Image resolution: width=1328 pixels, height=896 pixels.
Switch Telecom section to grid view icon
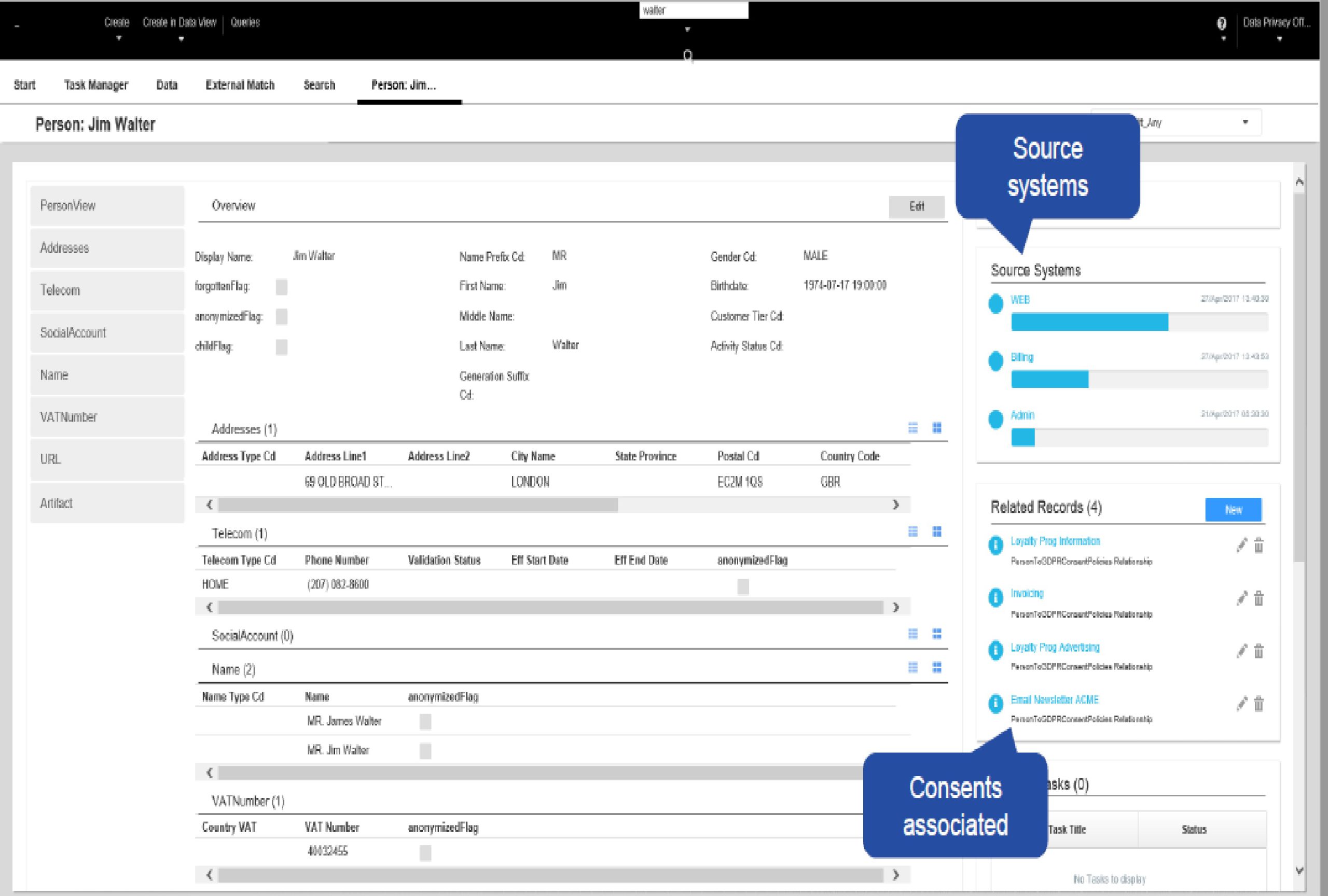click(x=936, y=531)
